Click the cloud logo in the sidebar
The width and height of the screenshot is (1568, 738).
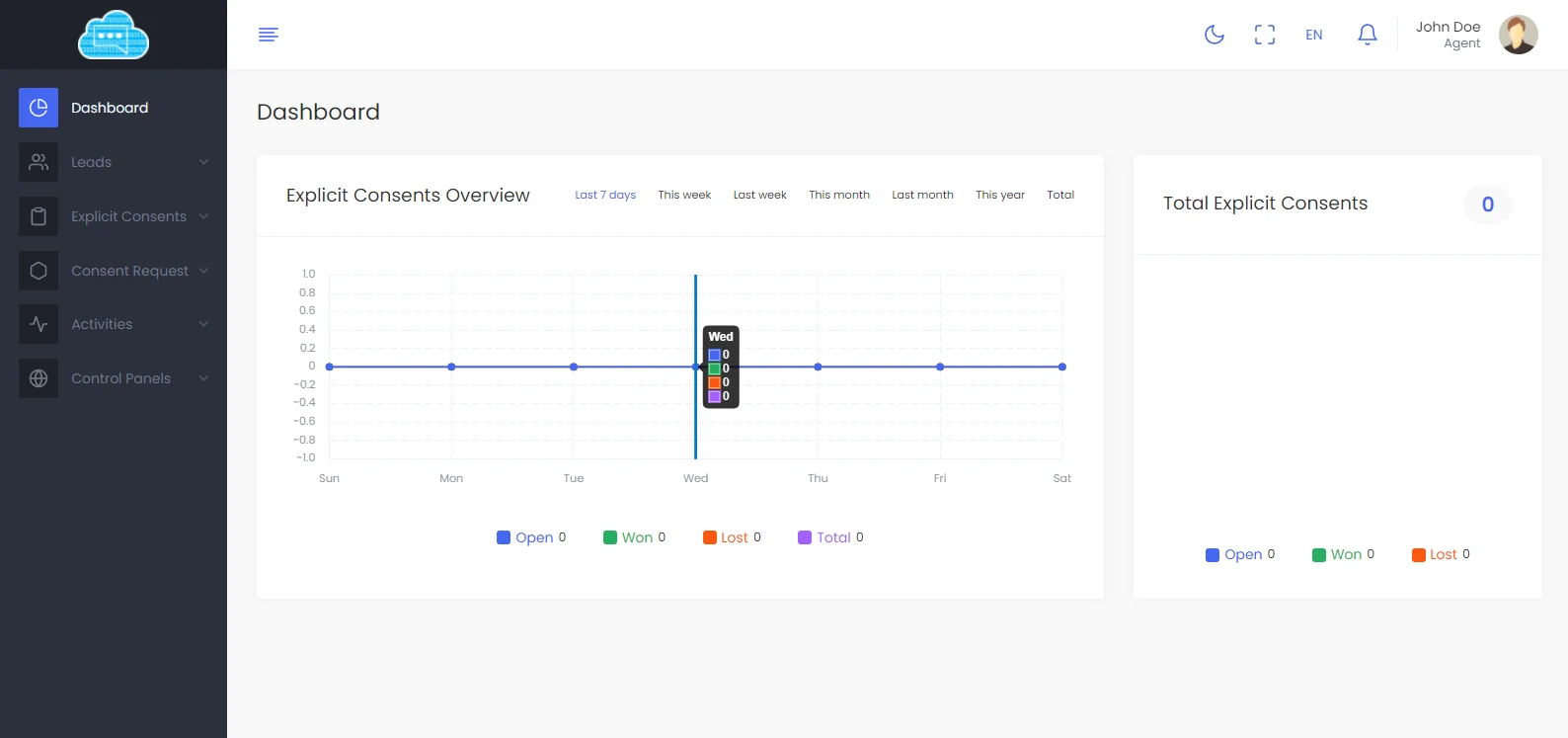pos(114,35)
